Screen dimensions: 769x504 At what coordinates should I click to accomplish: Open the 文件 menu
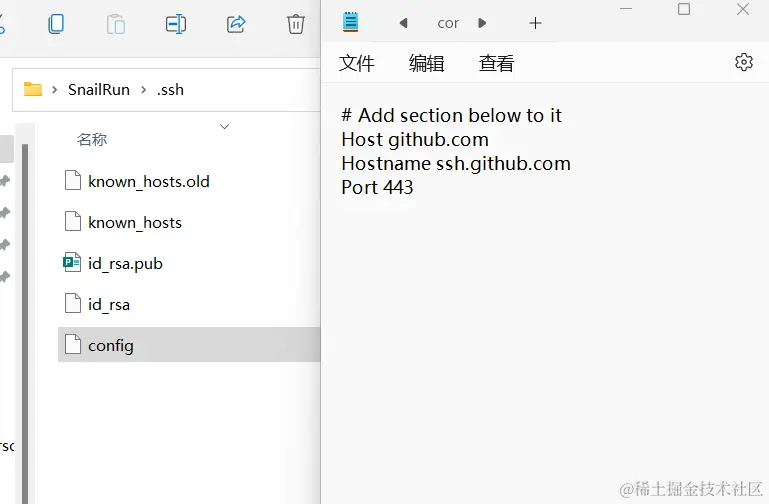click(x=357, y=63)
